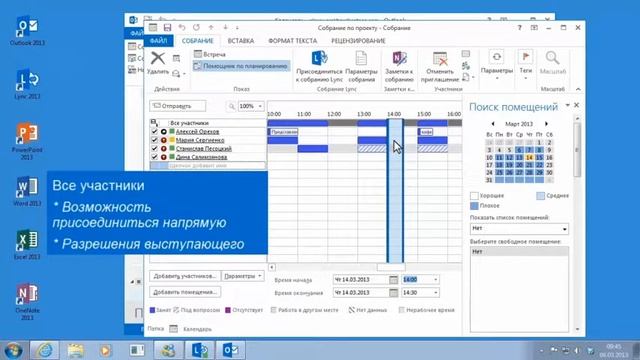Click attendee type icon for Мария Сергиенко
The width and height of the screenshot is (640, 360).
coord(164,140)
